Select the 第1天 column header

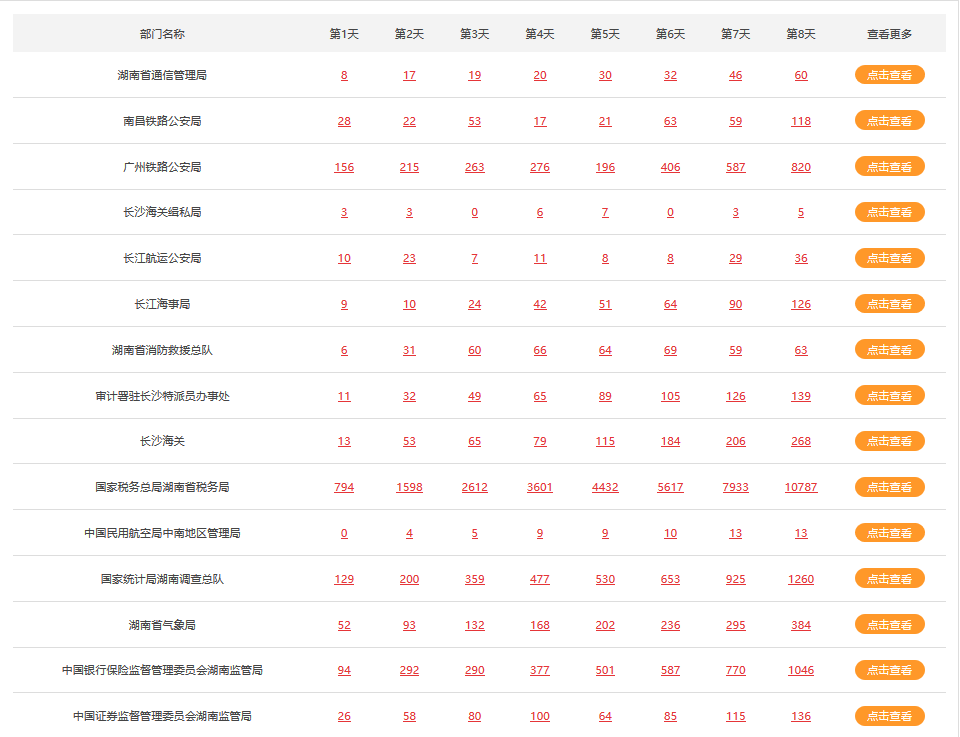tap(344, 34)
